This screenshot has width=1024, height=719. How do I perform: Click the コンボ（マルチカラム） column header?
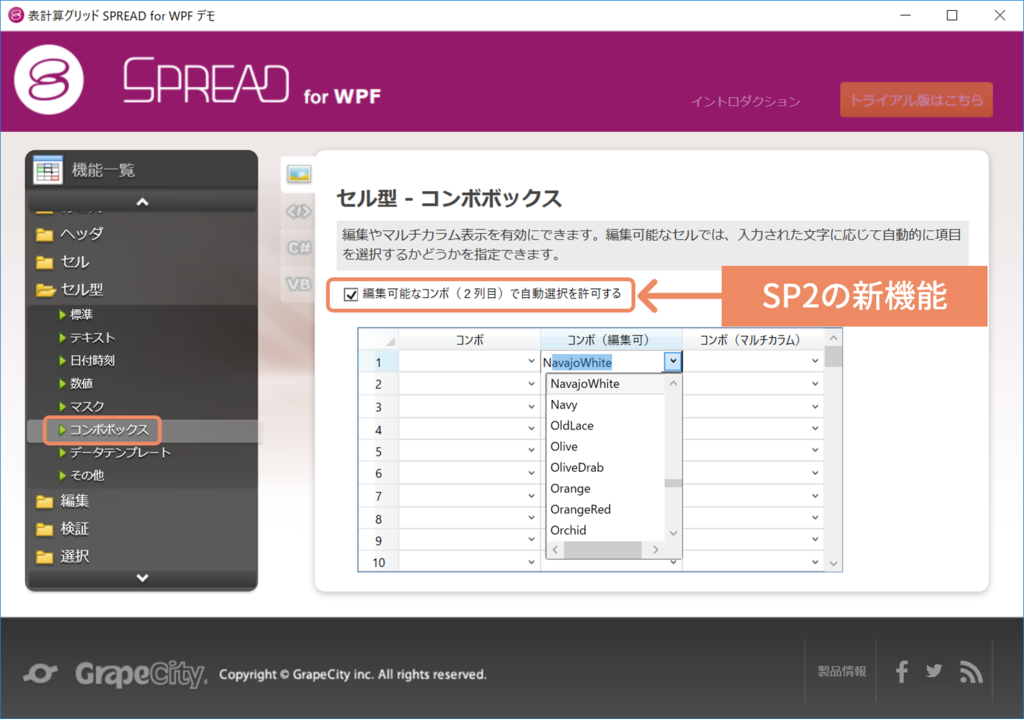tap(754, 340)
